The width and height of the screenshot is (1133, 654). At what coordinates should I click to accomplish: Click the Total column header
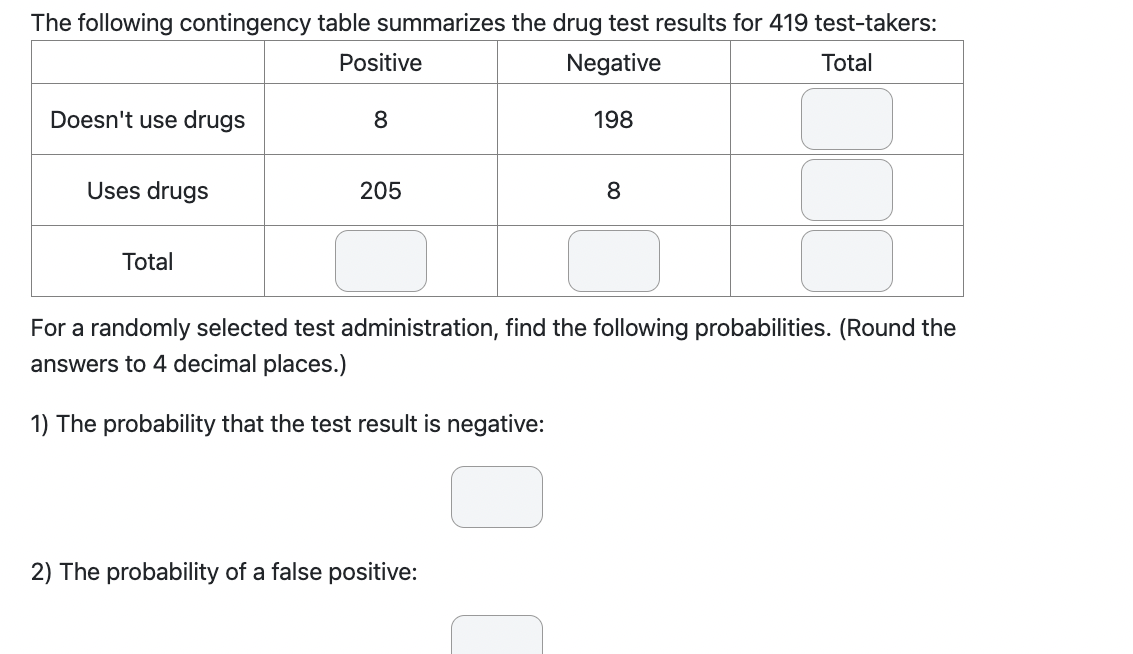pyautogui.click(x=846, y=62)
